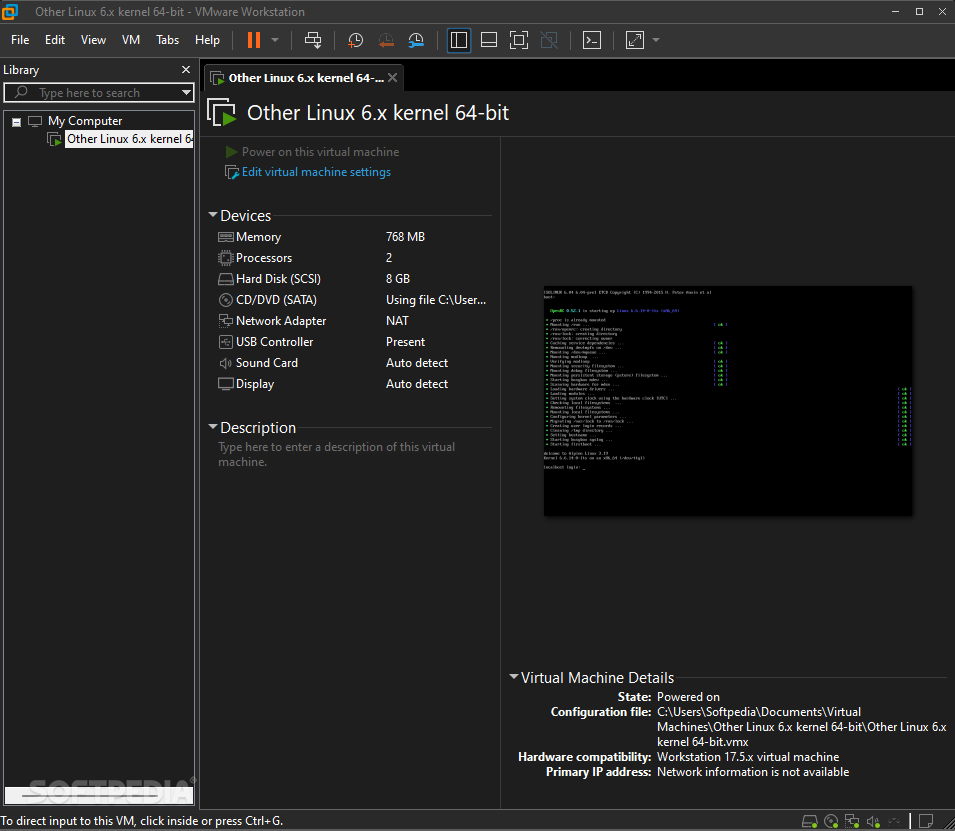Image resolution: width=955 pixels, height=831 pixels.
Task: Click the Hard Disk (SCSI) entry
Action: (x=278, y=278)
